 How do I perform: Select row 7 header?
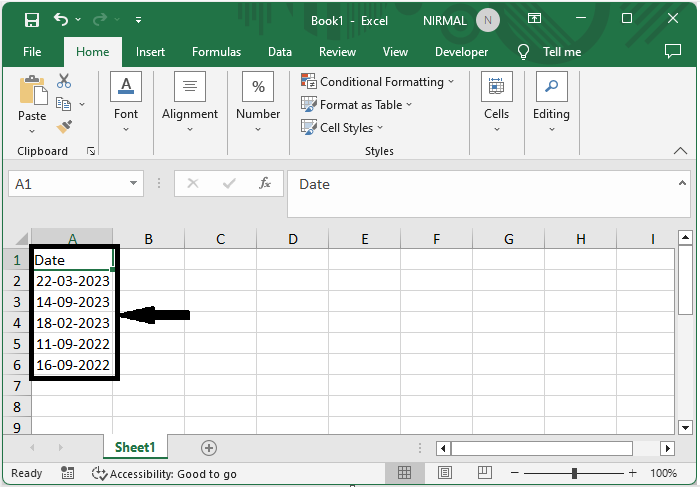tap(17, 386)
